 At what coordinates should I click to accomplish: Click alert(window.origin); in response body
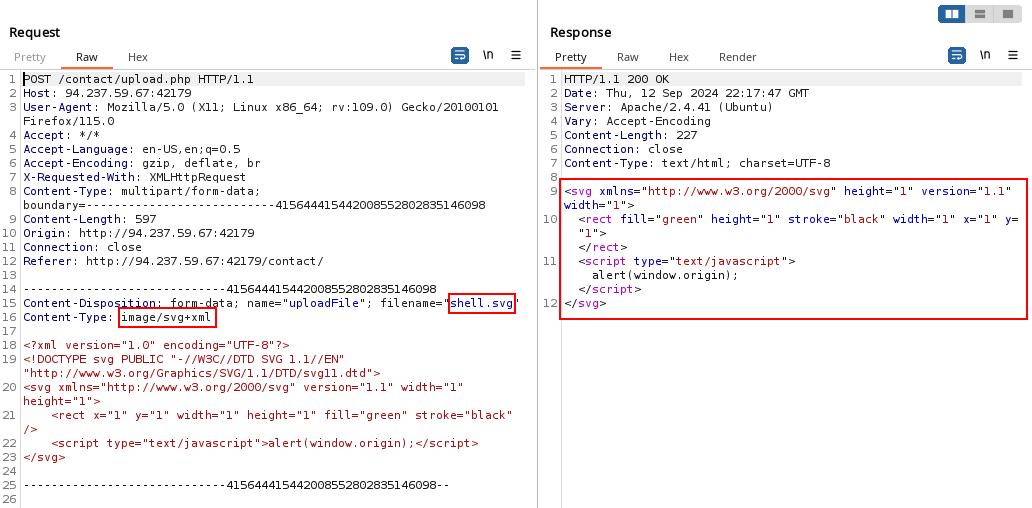point(665,275)
